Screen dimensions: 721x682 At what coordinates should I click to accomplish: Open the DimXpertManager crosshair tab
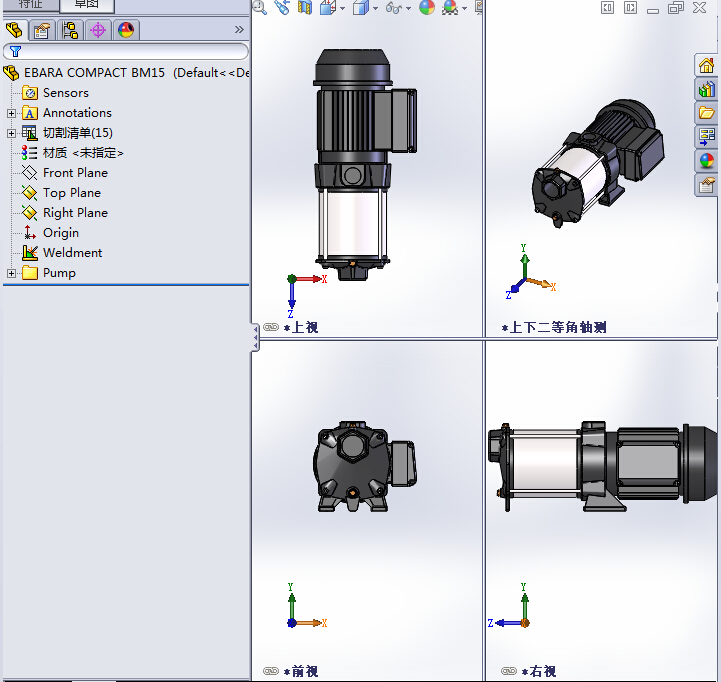pos(98,30)
